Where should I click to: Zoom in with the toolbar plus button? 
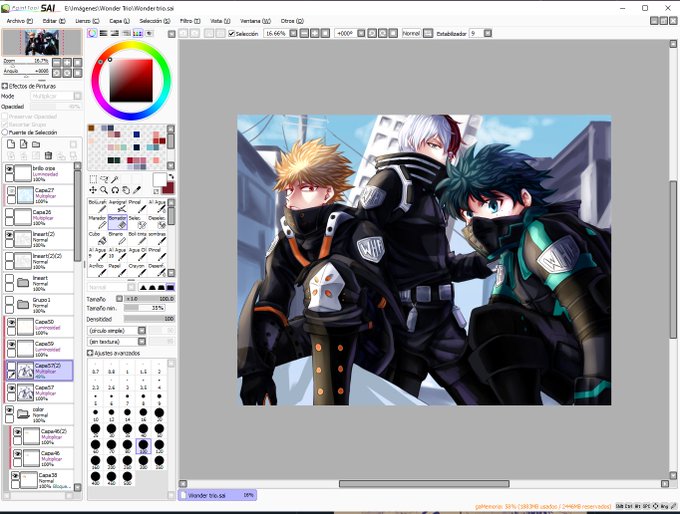coord(315,33)
